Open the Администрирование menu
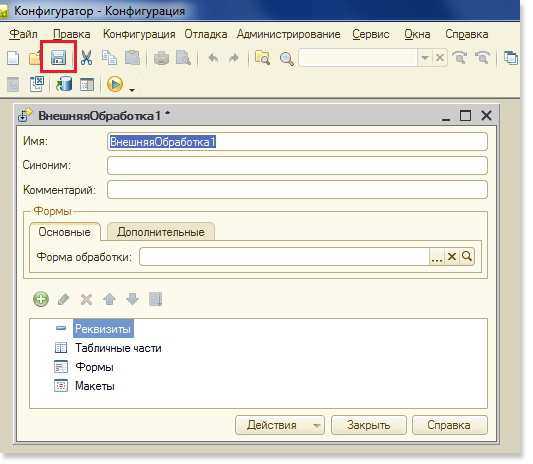533x464 pixels. tap(289, 34)
